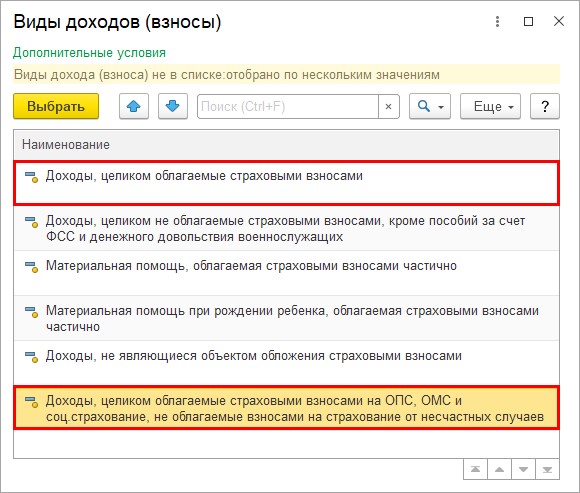
Task: Jump to first record with list navigation arrow
Action: coord(475,469)
